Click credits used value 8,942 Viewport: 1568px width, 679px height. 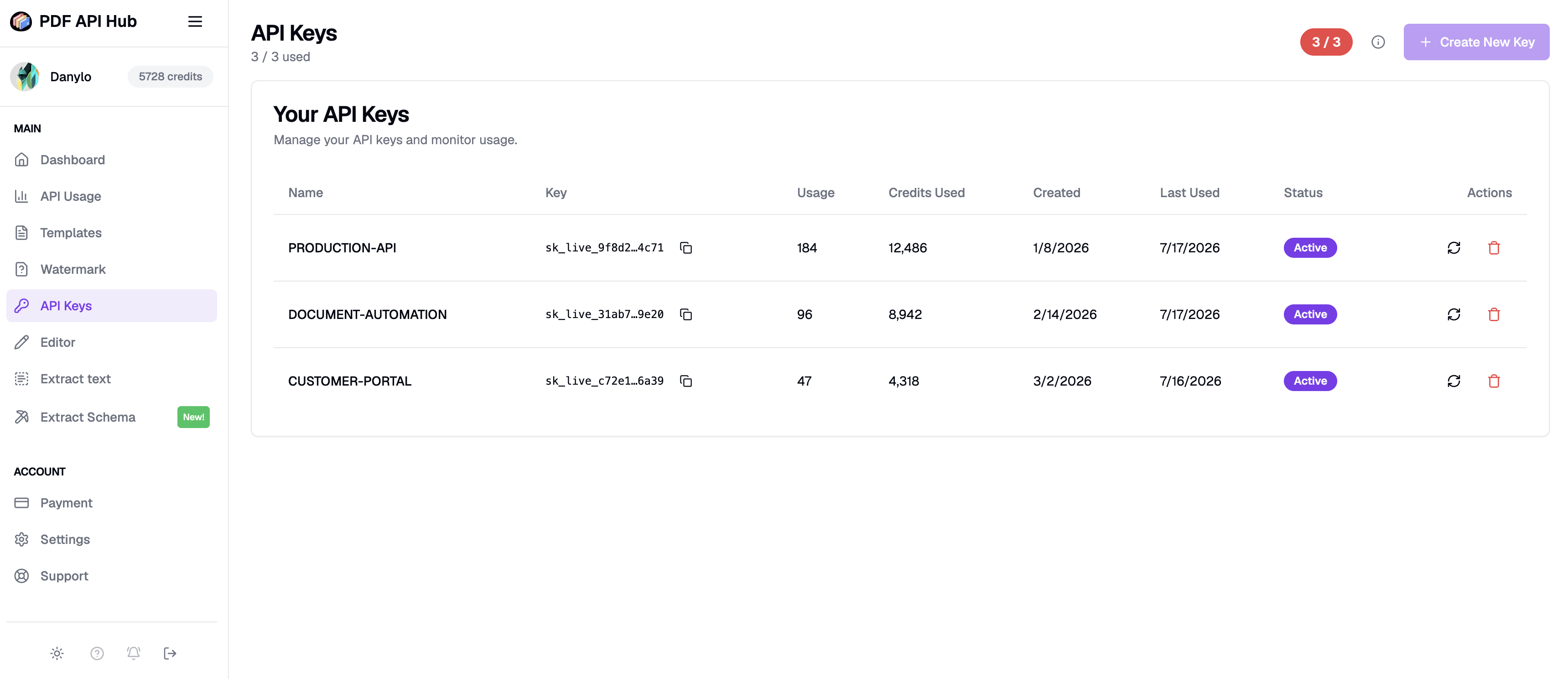point(905,314)
